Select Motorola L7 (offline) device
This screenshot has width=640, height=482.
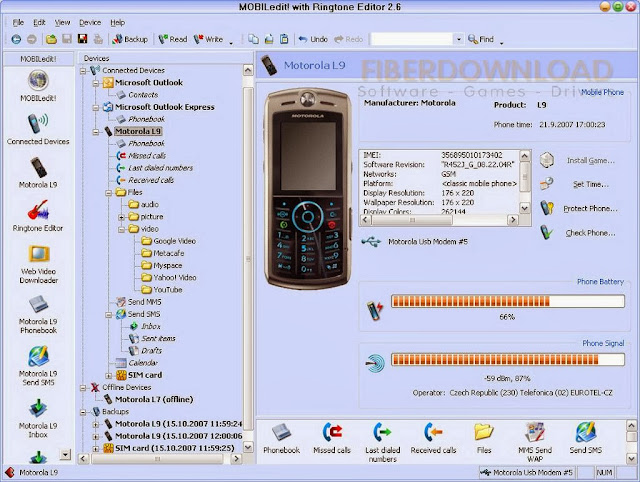154,399
